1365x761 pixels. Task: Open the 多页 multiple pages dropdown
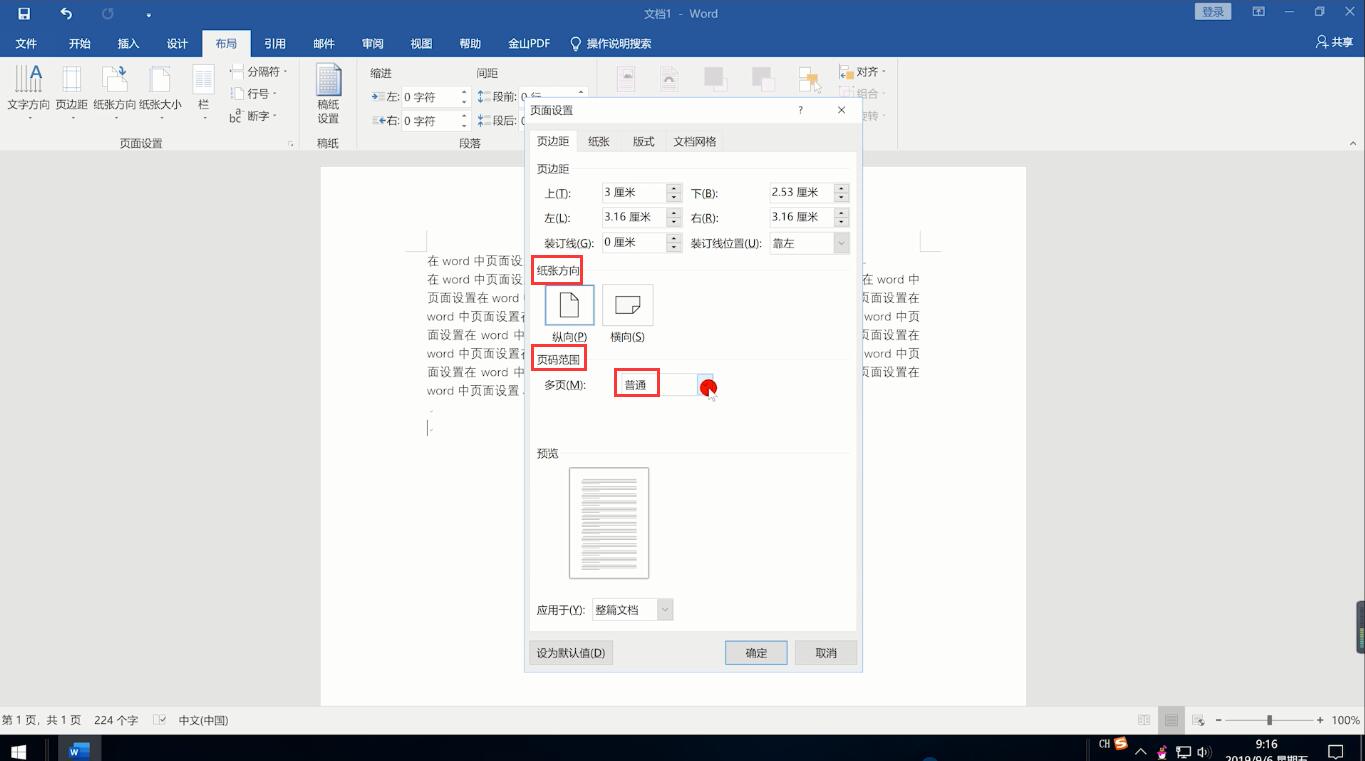pos(705,384)
